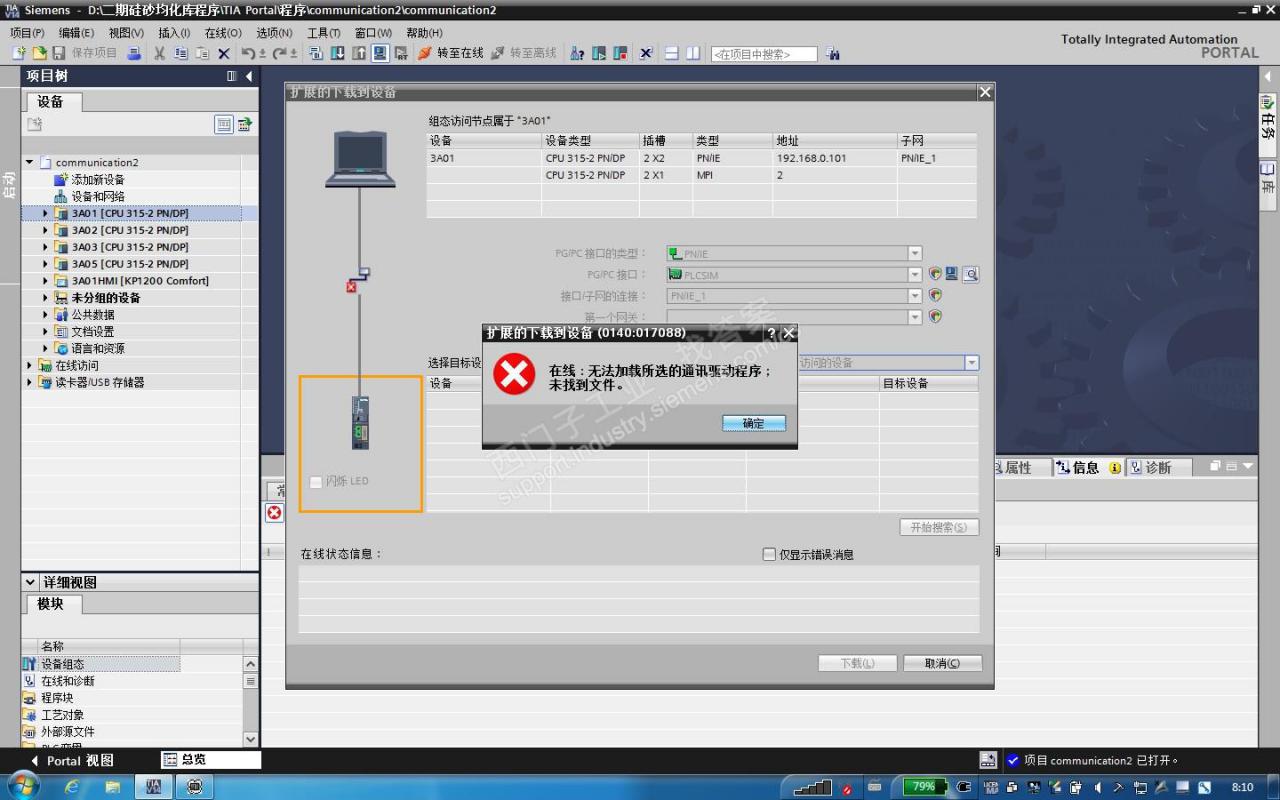This screenshot has height=800, width=1280.
Task: Click the project search binoculars icon
Action: [832, 53]
